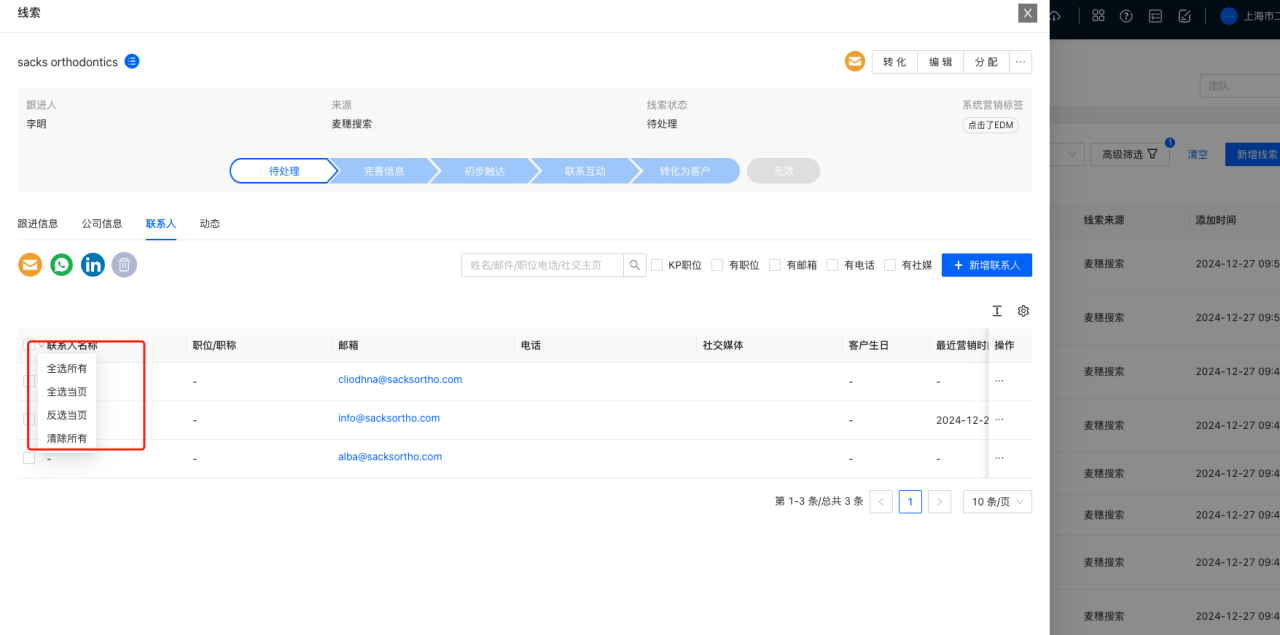Image resolution: width=1280 pixels, height=635 pixels.
Task: Choose 反选当页 from selection menu
Action: click(67, 415)
